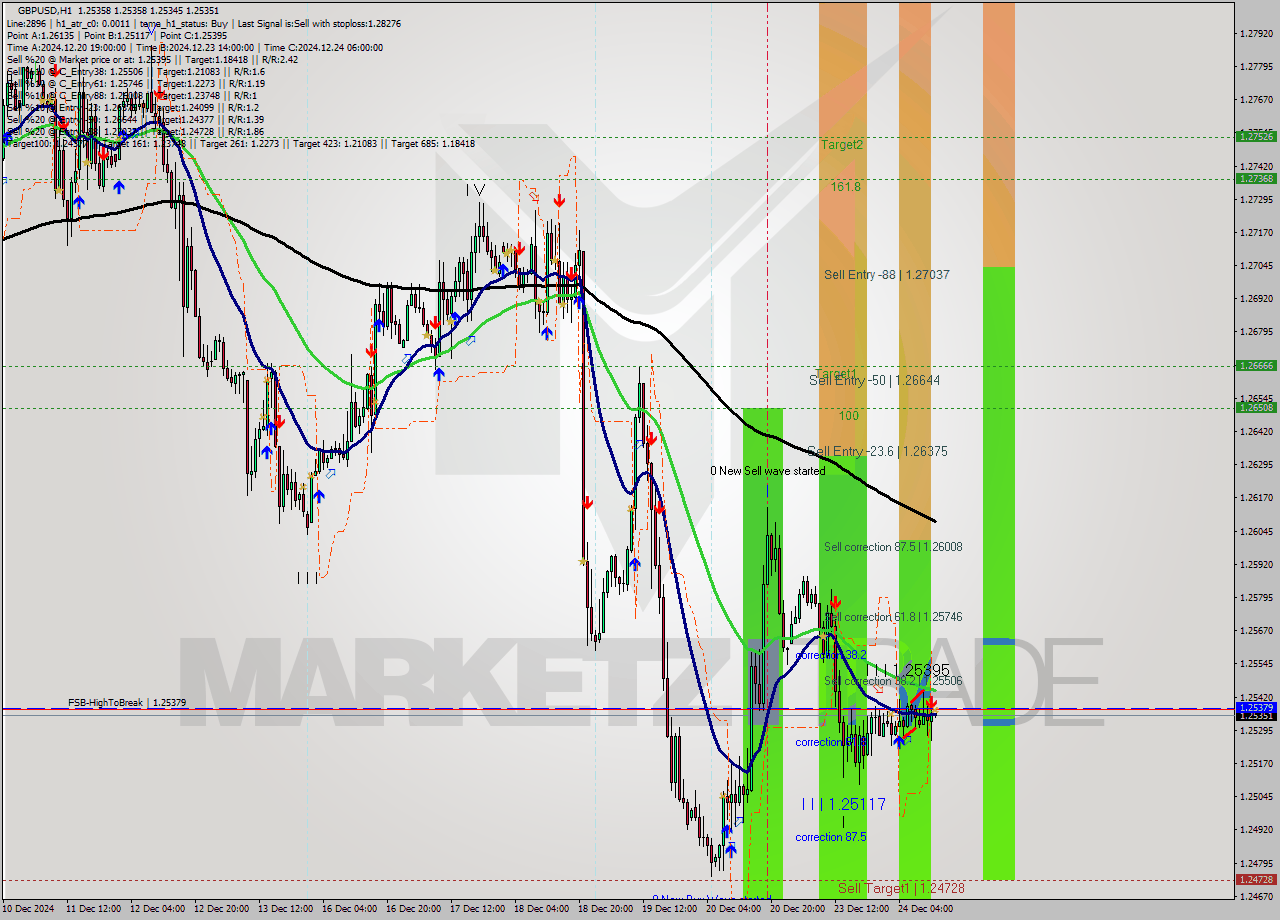Click the blue 1.25379 price tag
The image size is (1280, 920).
coord(1255,707)
